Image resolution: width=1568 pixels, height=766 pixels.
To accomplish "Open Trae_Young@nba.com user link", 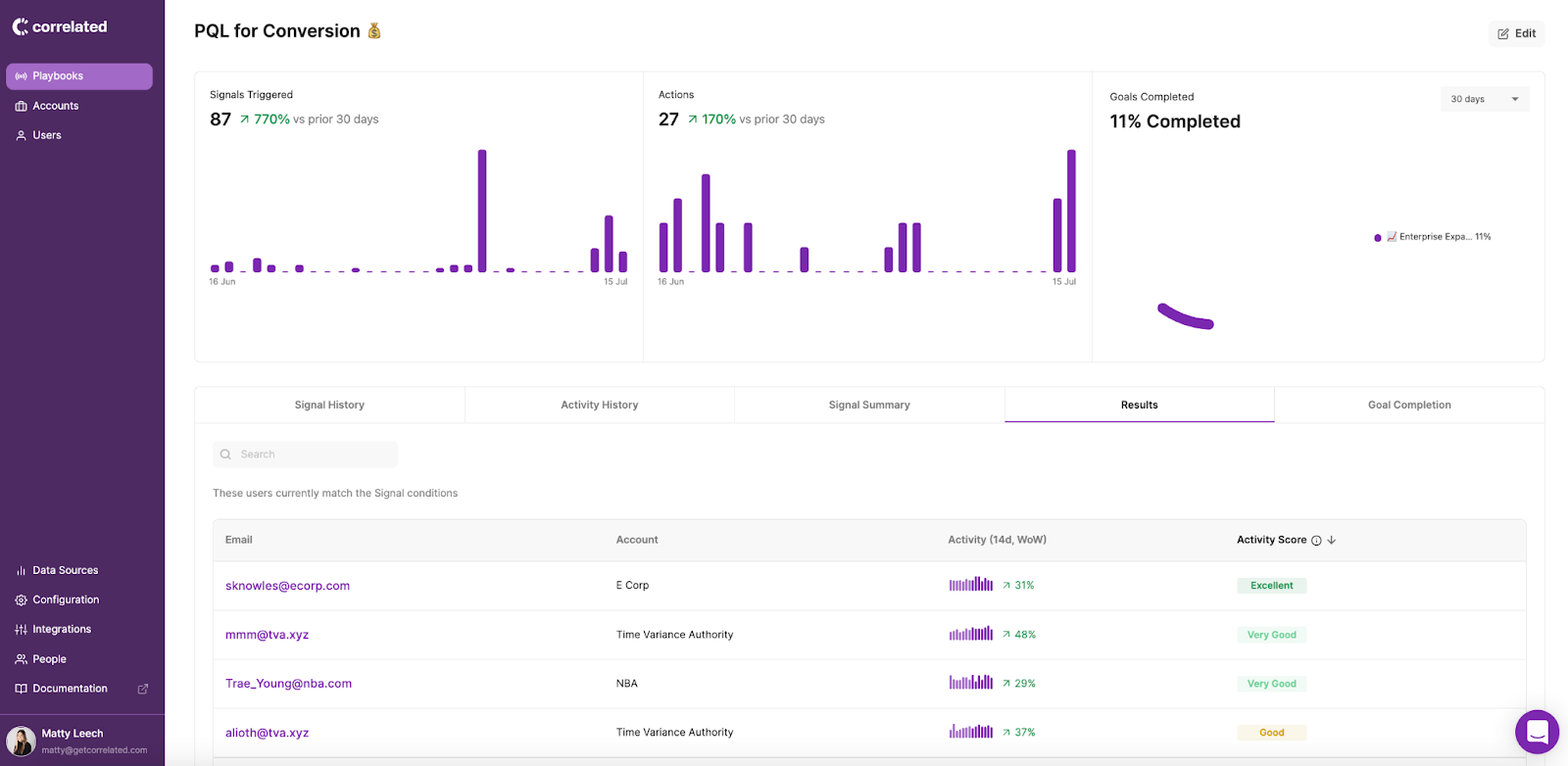I will [x=288, y=684].
